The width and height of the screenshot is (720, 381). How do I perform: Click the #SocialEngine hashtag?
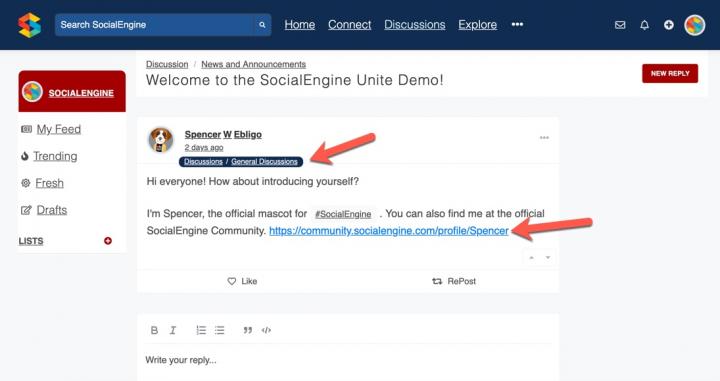tap(343, 214)
